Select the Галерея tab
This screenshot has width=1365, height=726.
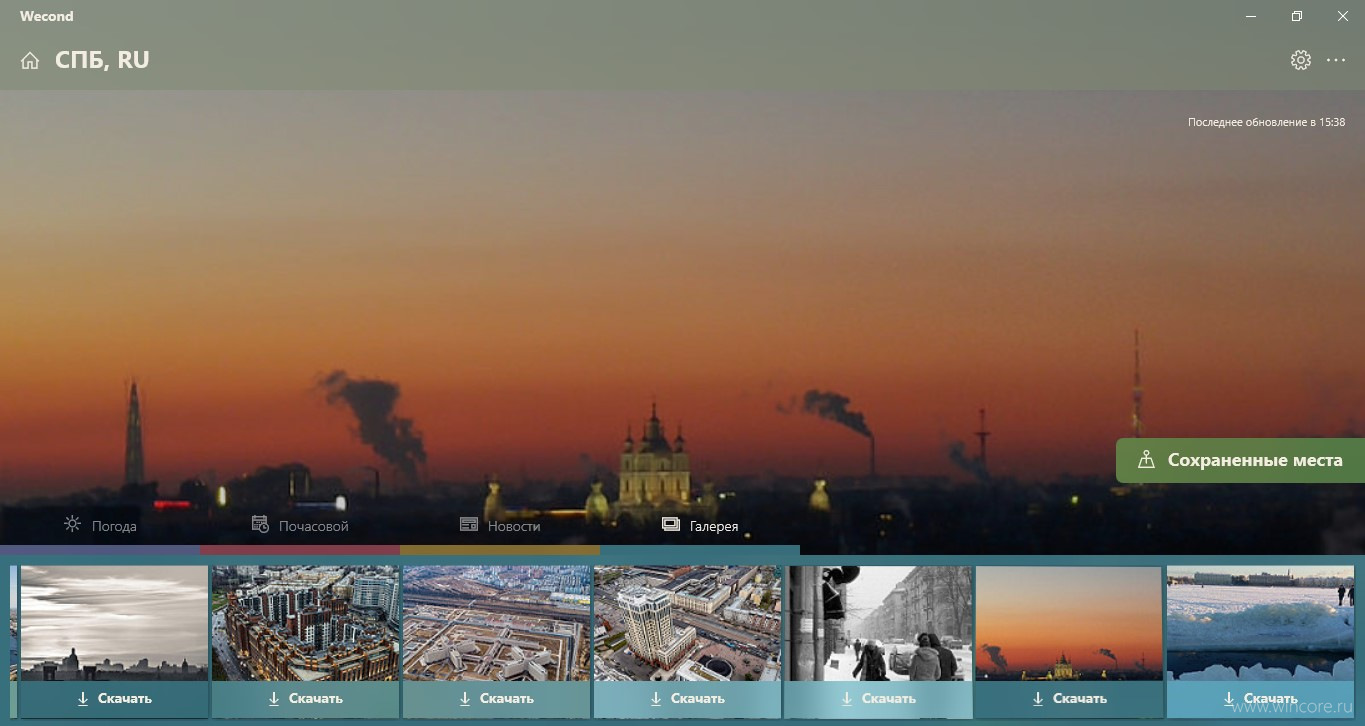pos(700,525)
